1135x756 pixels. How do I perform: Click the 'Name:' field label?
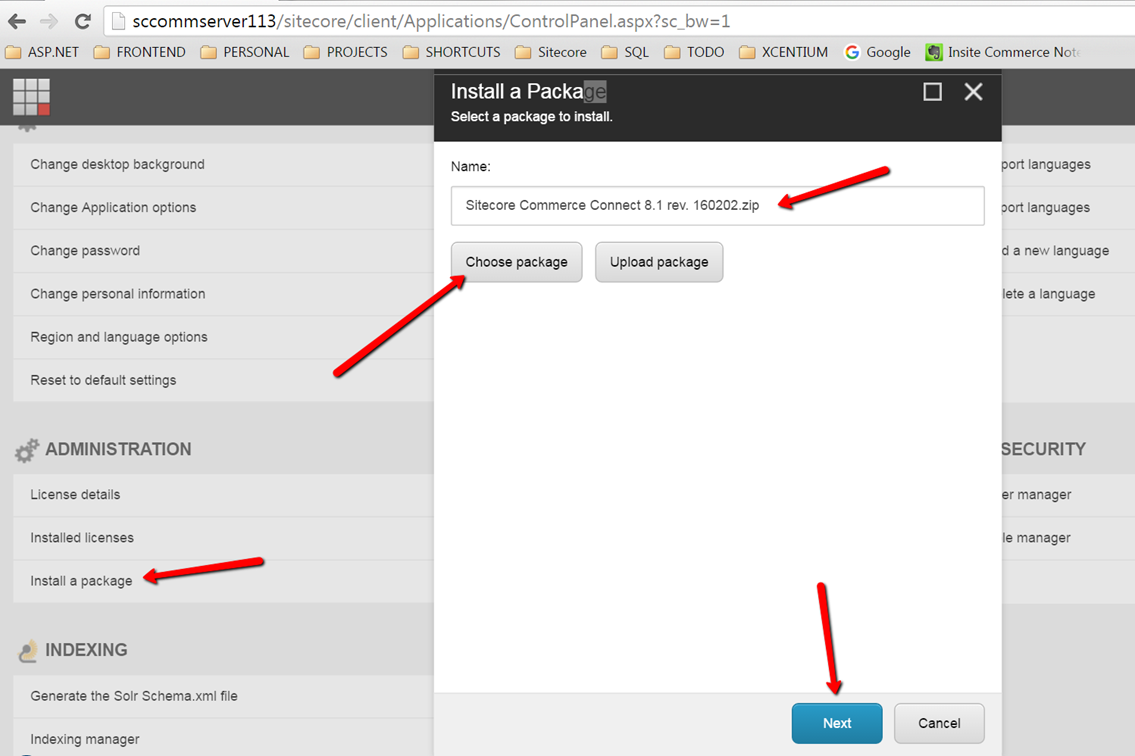(x=471, y=167)
